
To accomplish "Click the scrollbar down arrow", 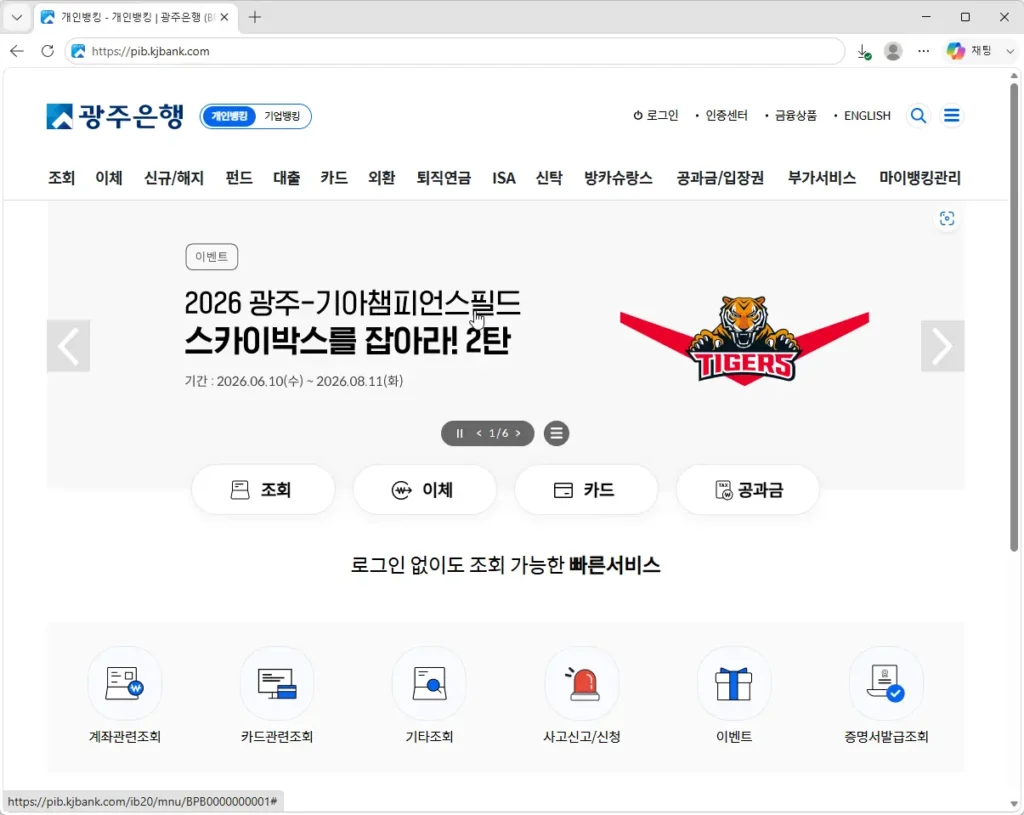I will point(1014,804).
